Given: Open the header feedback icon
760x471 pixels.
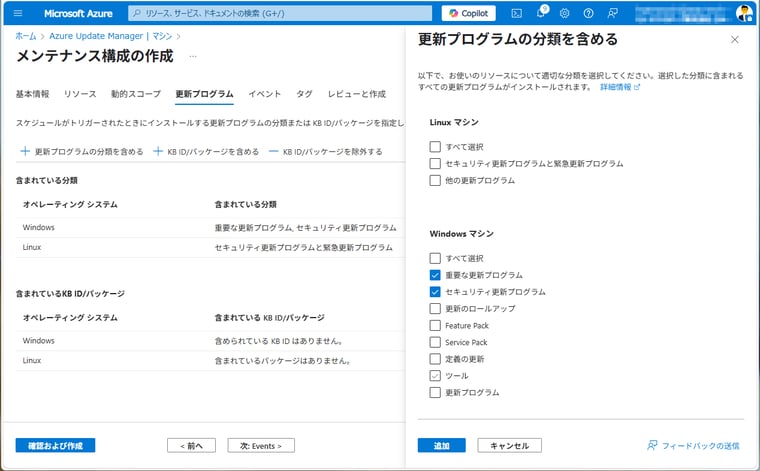Looking at the screenshot, I should (x=612, y=14).
